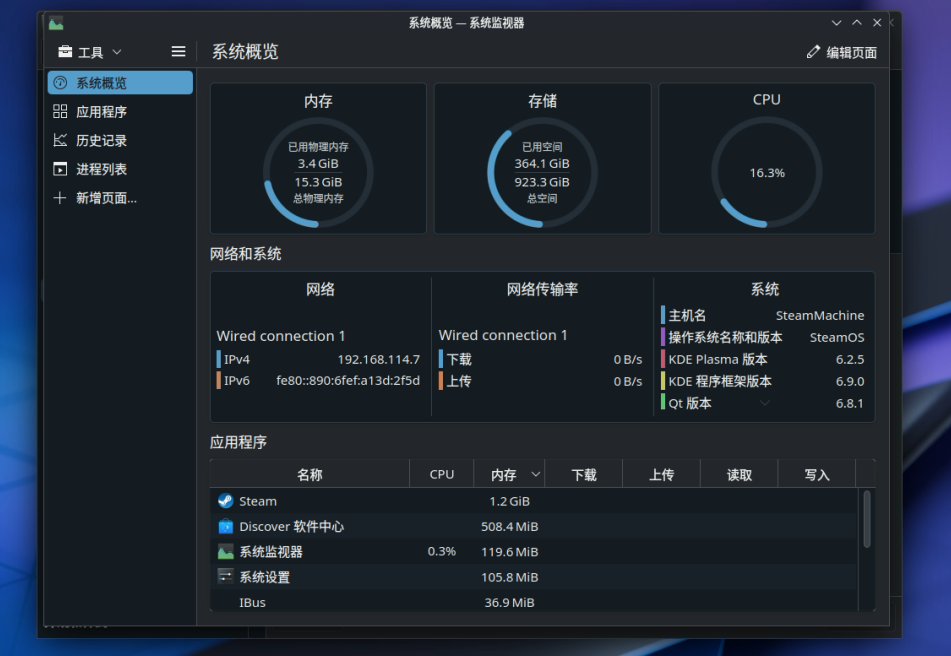
Task: Open the 工具 dropdown menu
Action: pos(90,52)
